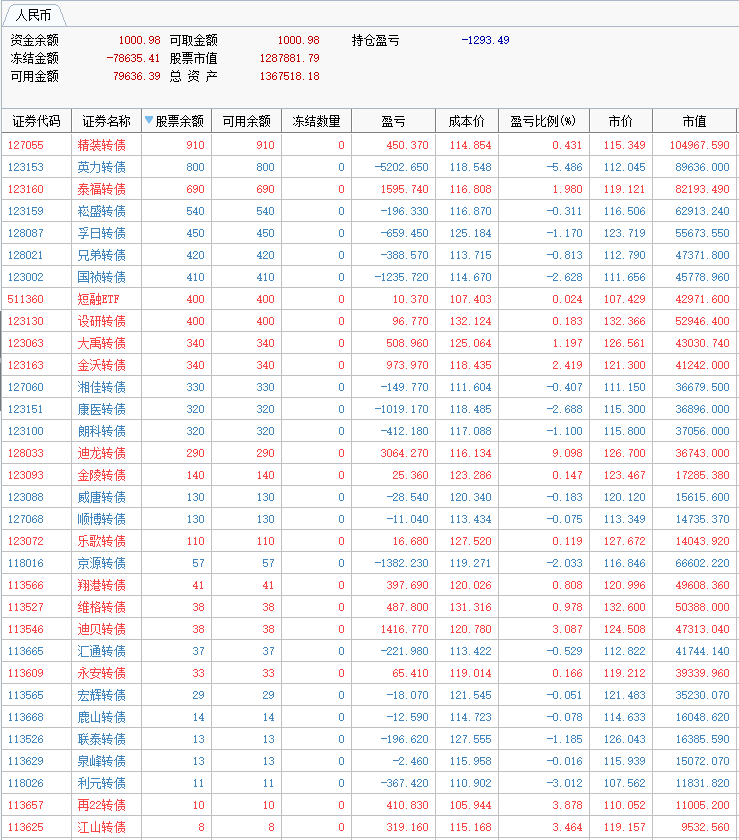Select the 汇通转债 holding
This screenshot has width=739, height=840.
[x=101, y=651]
